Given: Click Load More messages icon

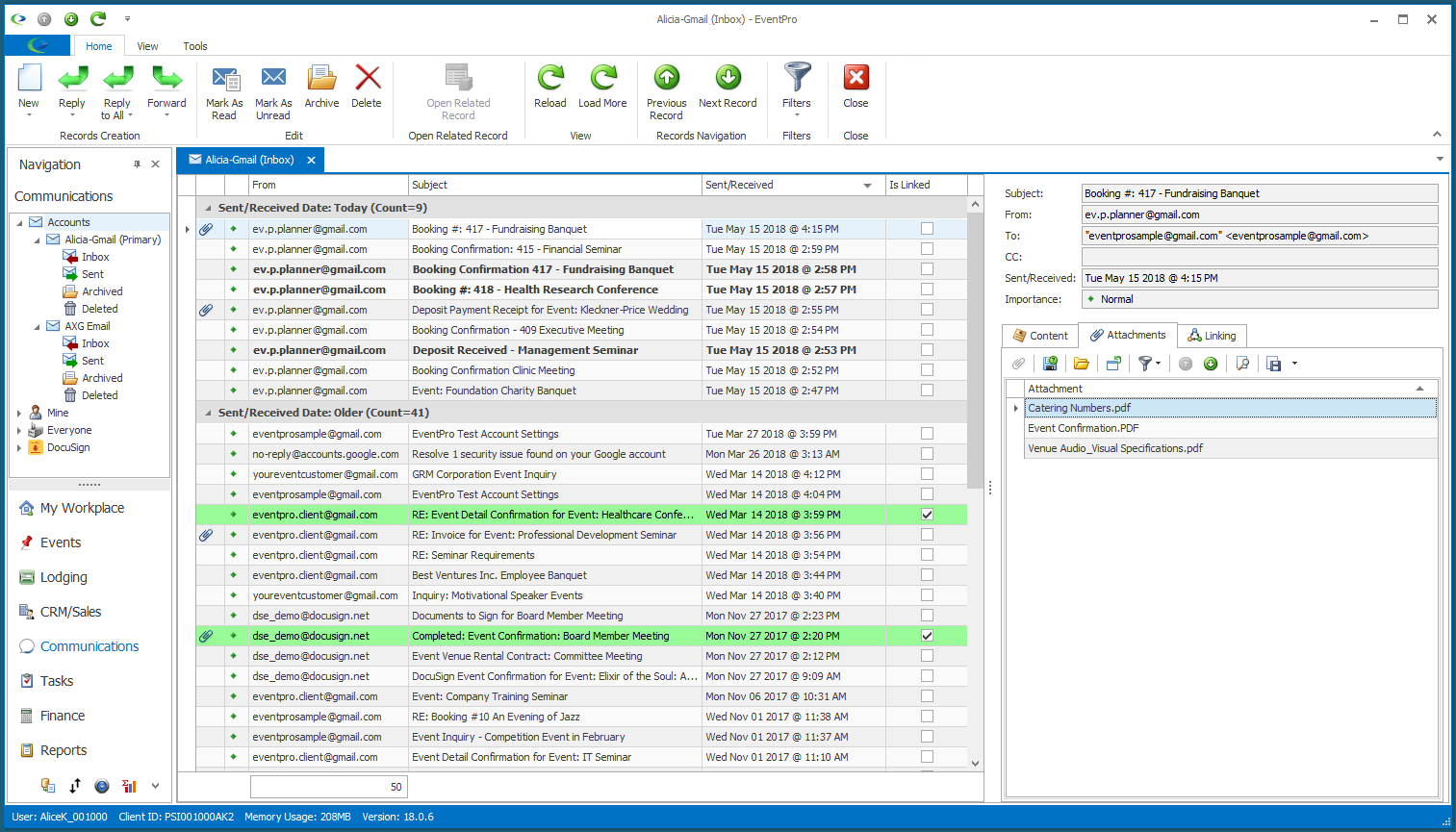Looking at the screenshot, I should click(602, 78).
